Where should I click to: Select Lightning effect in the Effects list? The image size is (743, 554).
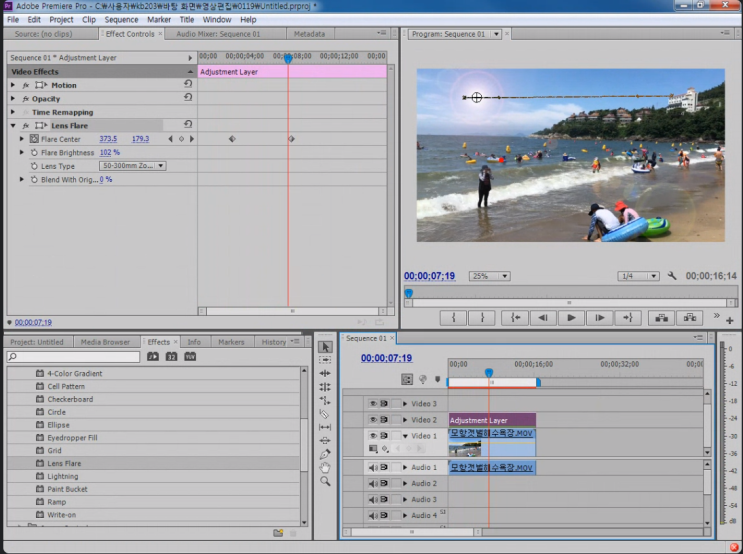point(62,477)
